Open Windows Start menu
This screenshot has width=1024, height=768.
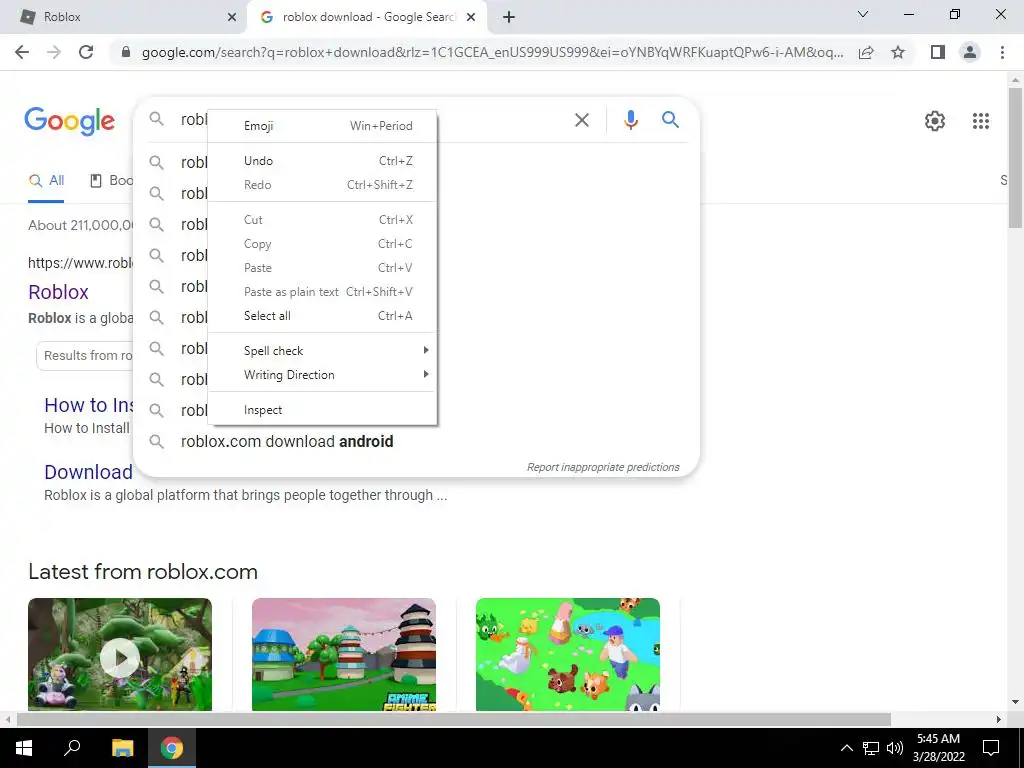tap(24, 748)
